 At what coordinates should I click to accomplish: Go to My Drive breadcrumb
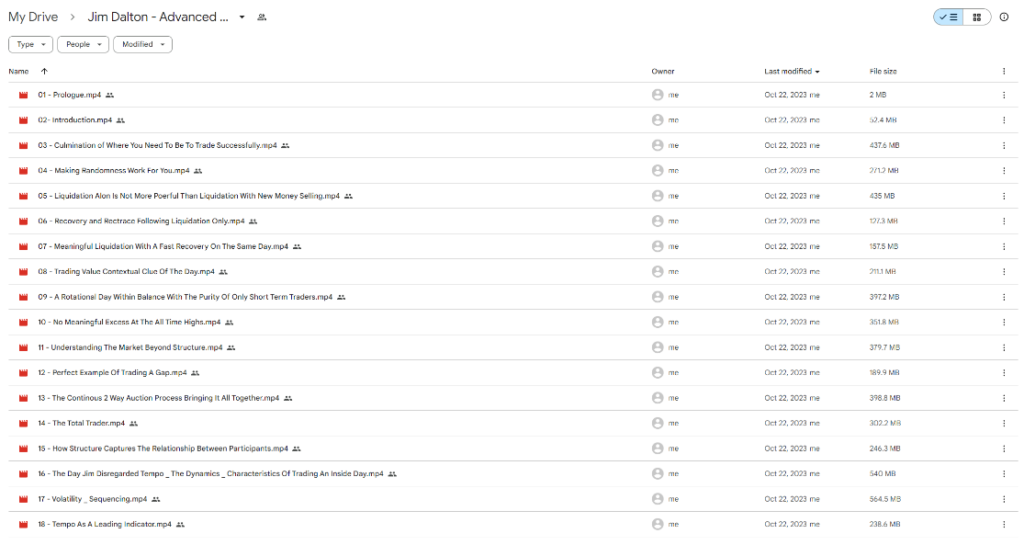coord(33,17)
